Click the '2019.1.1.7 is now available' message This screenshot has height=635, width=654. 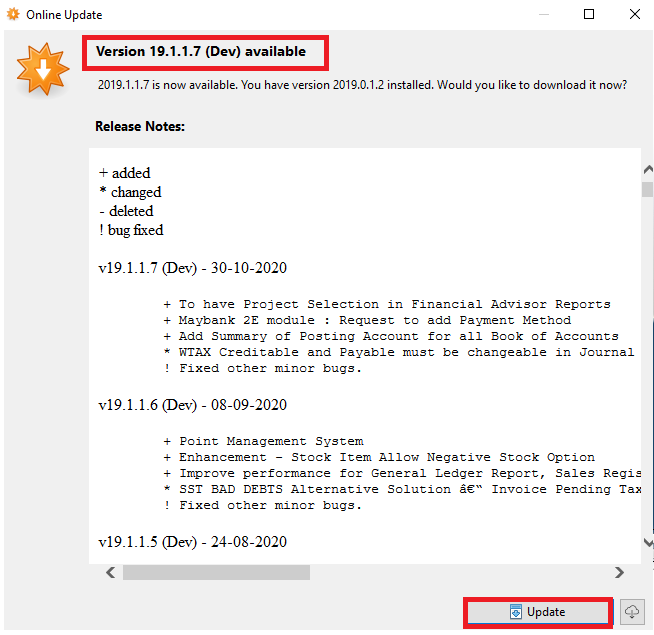(x=362, y=85)
